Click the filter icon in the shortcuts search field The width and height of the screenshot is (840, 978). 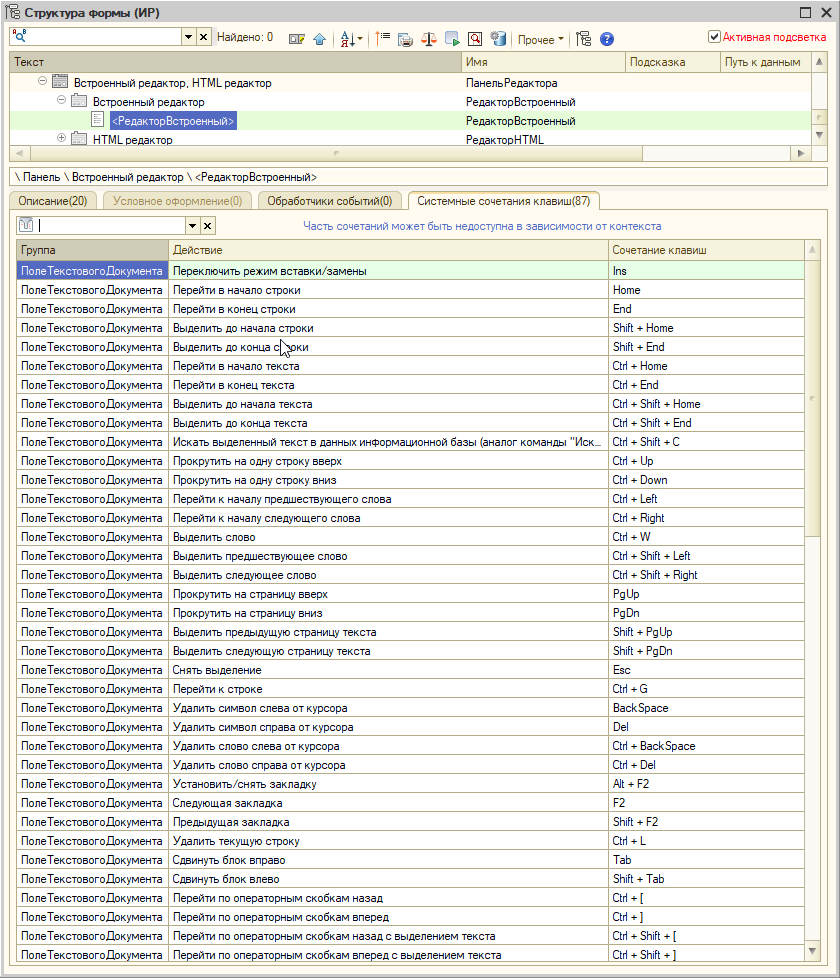pyautogui.click(x=26, y=225)
